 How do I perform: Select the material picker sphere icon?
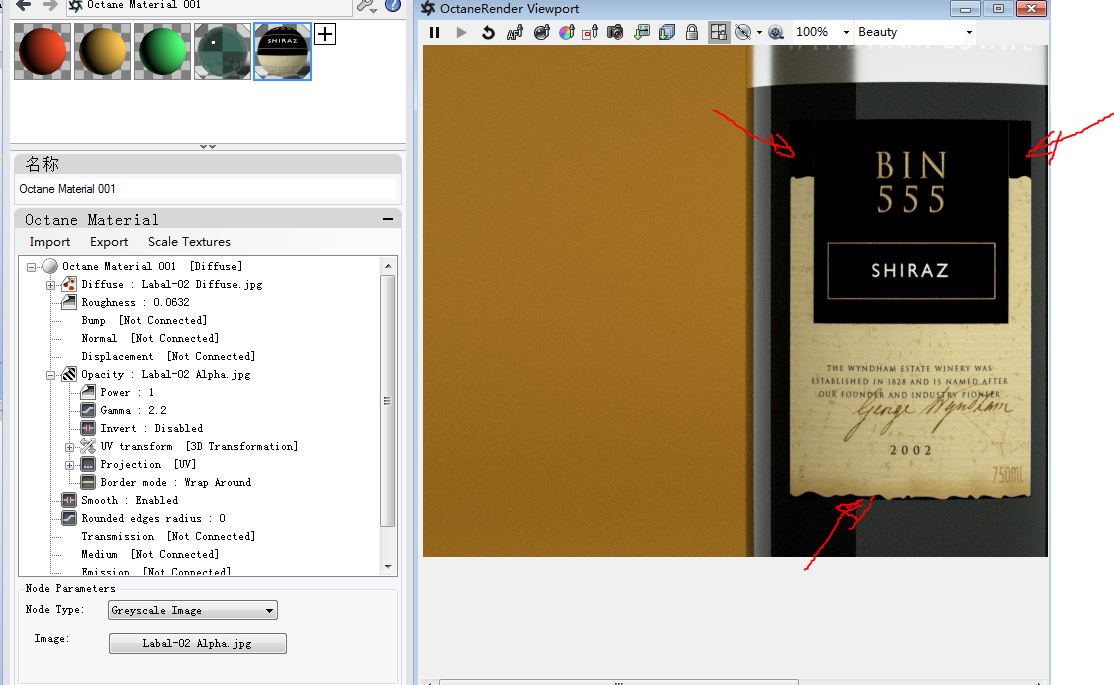click(542, 32)
